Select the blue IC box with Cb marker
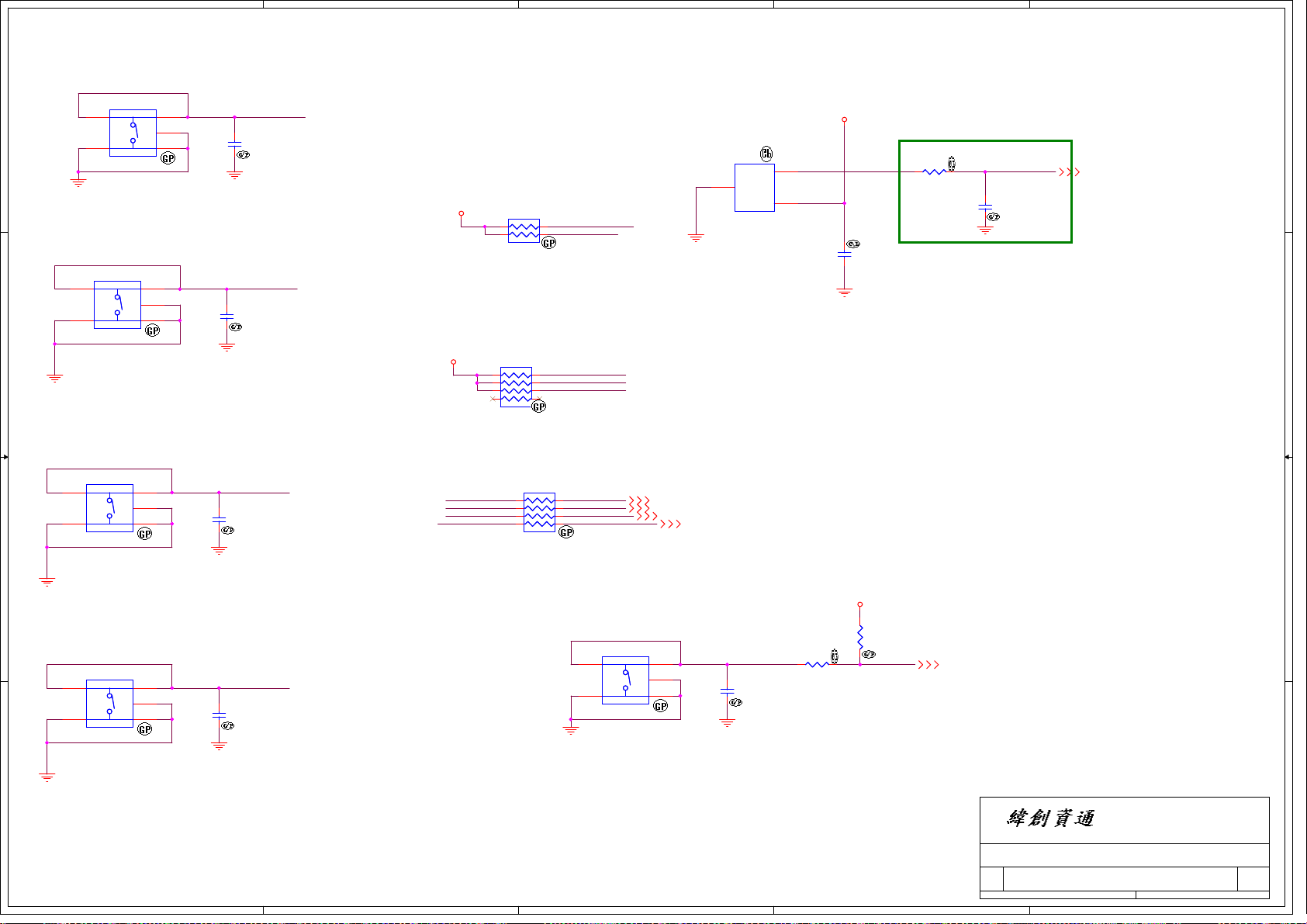1307x924 pixels. (754, 188)
